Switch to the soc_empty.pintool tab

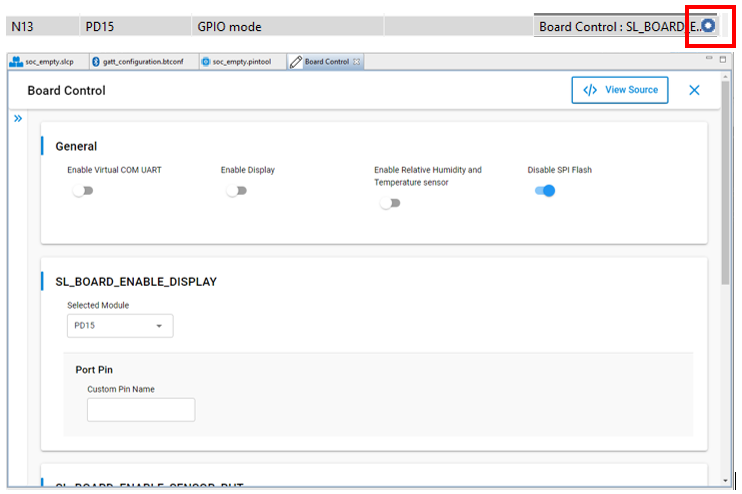(242, 62)
